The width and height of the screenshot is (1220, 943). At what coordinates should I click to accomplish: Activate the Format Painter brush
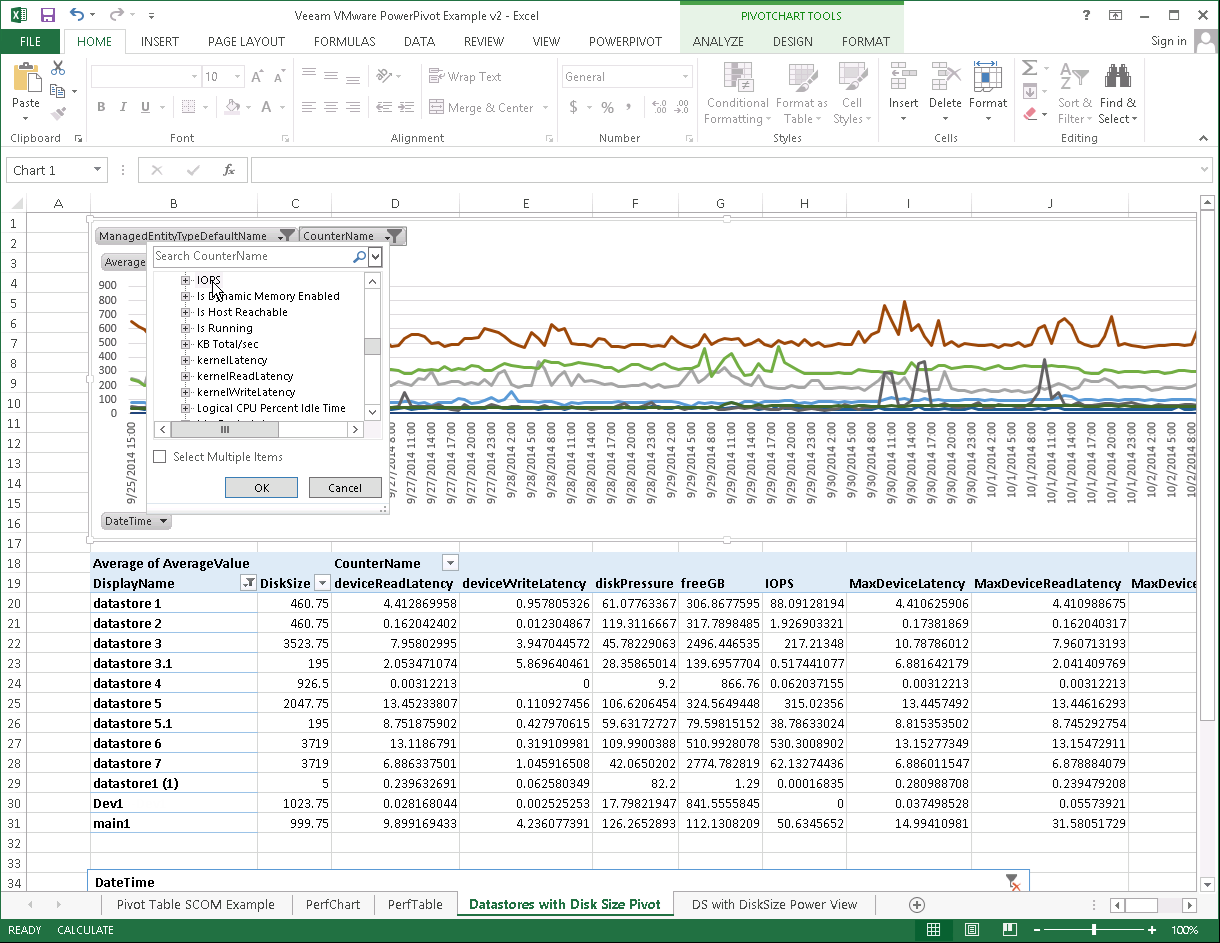[x=58, y=114]
